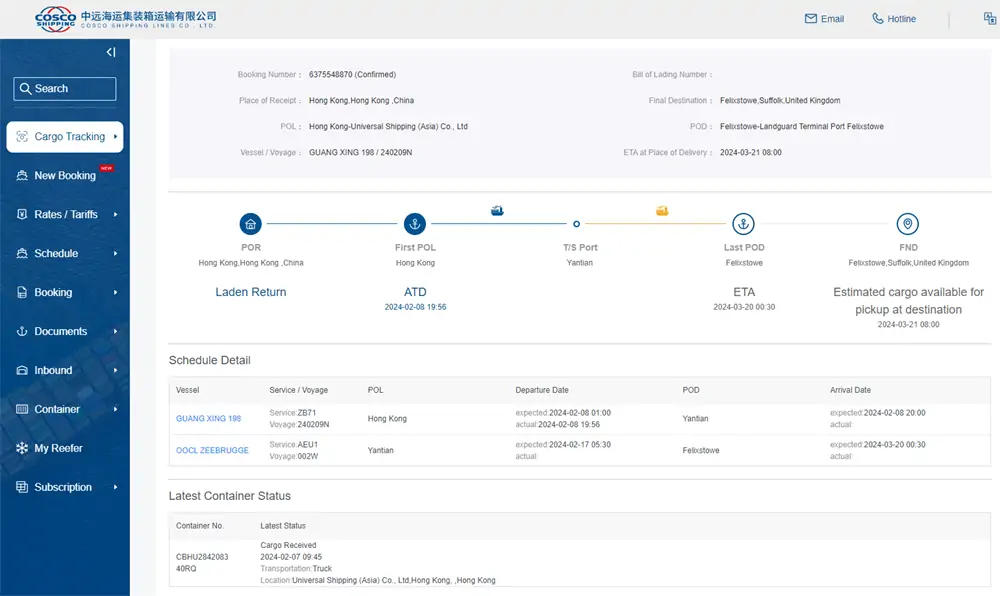Click the Hotline link in header
1000x596 pixels.
(902, 19)
